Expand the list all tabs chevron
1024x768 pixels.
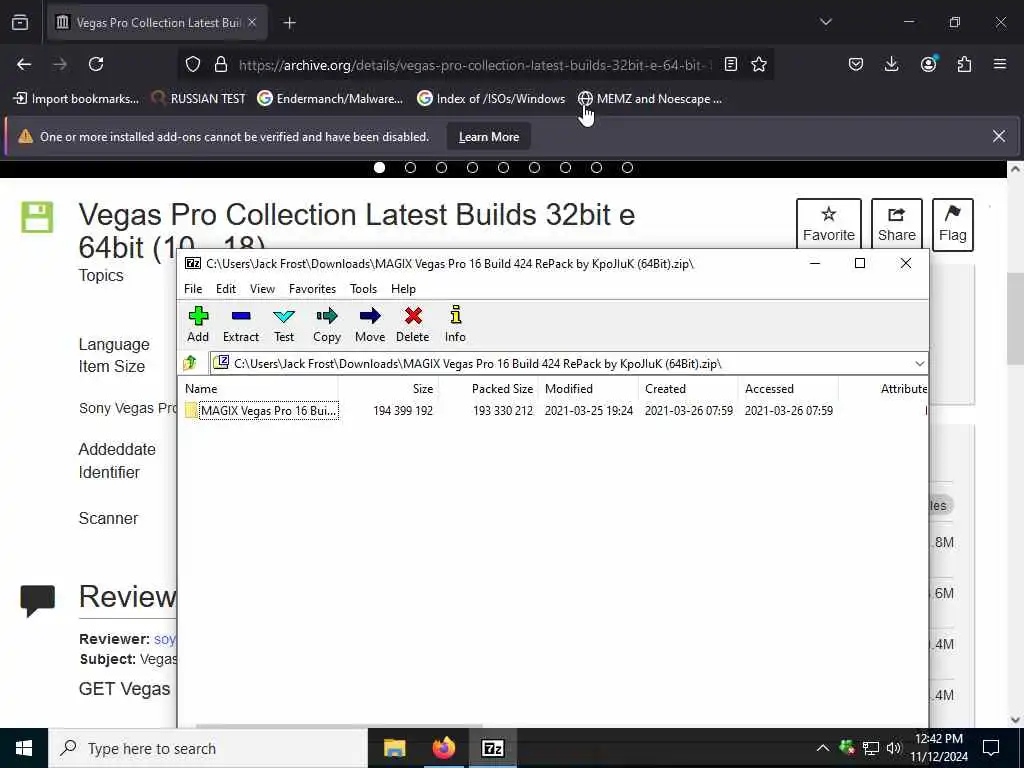click(x=825, y=22)
